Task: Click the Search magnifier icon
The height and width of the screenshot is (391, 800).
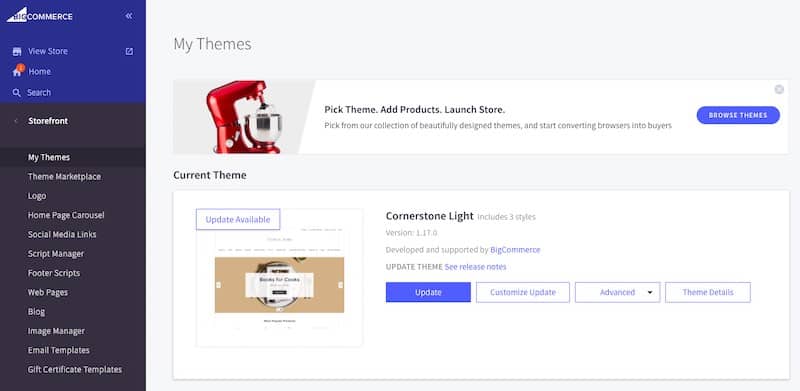Action: coord(17,92)
